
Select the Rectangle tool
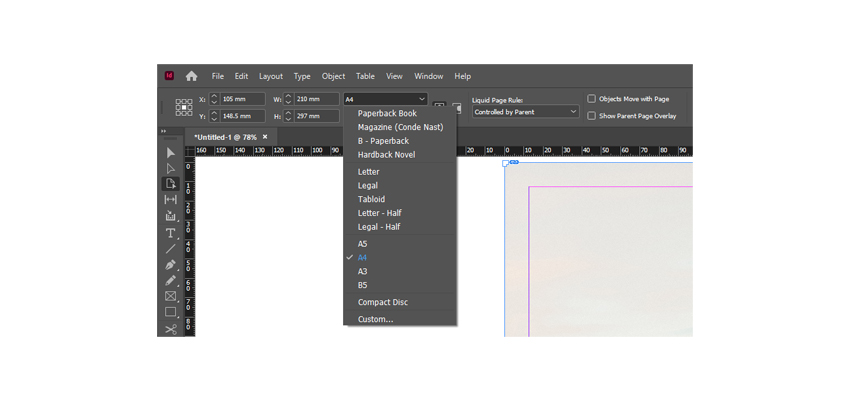171,312
